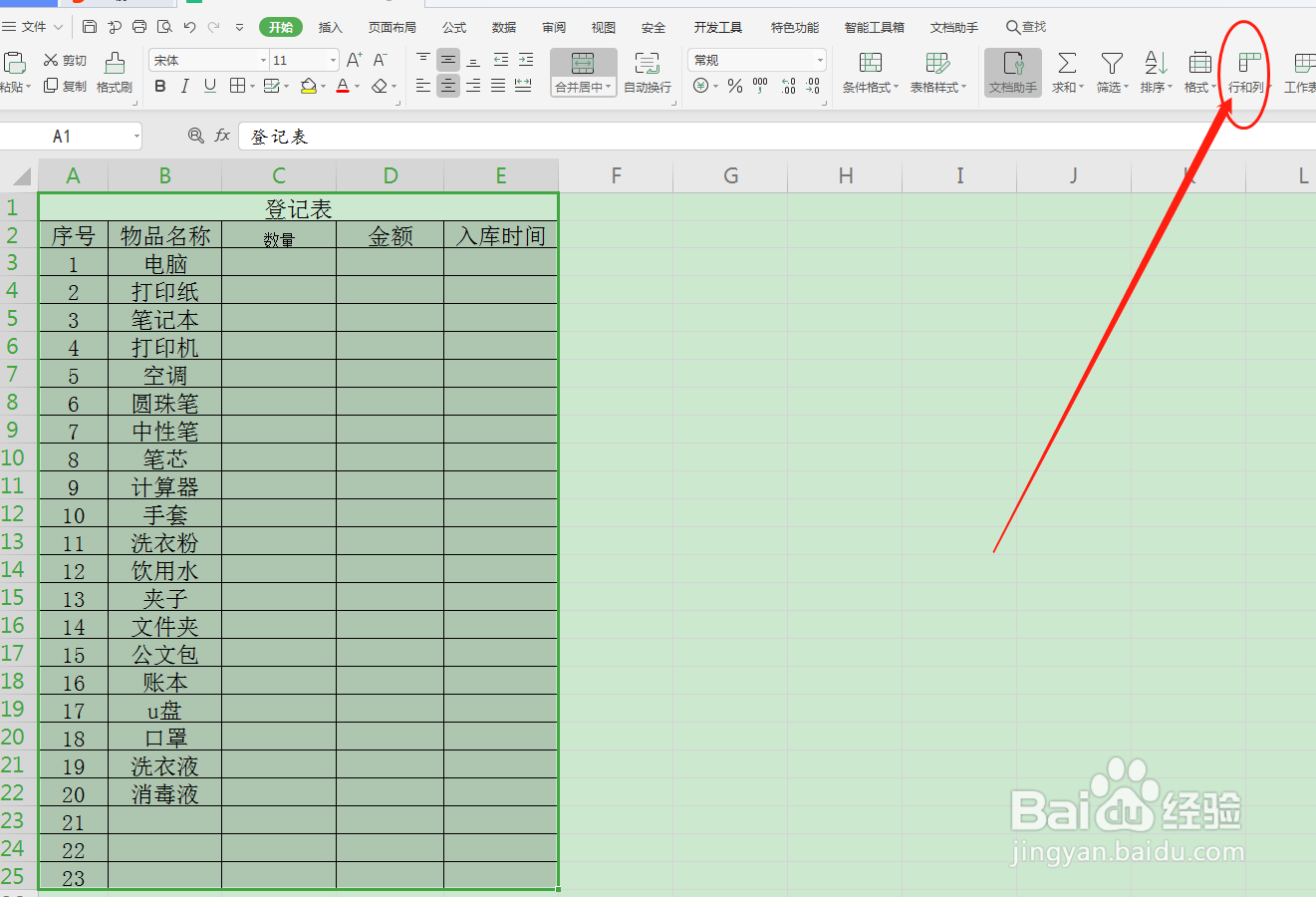Select cell 入库时间 header
The height and width of the screenshot is (897, 1316).
(501, 236)
